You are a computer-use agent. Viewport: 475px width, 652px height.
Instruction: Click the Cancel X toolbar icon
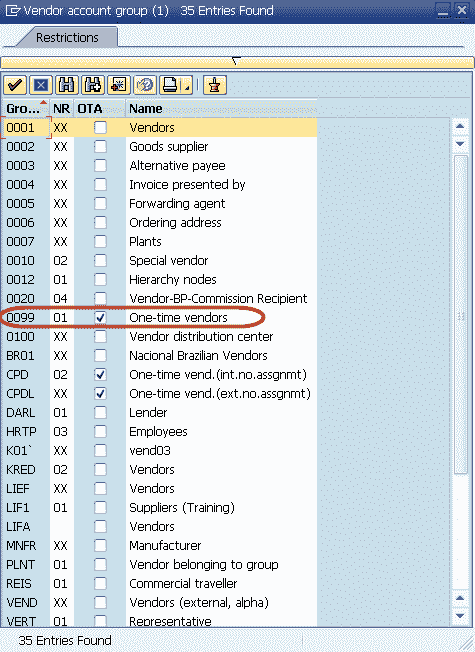40,85
